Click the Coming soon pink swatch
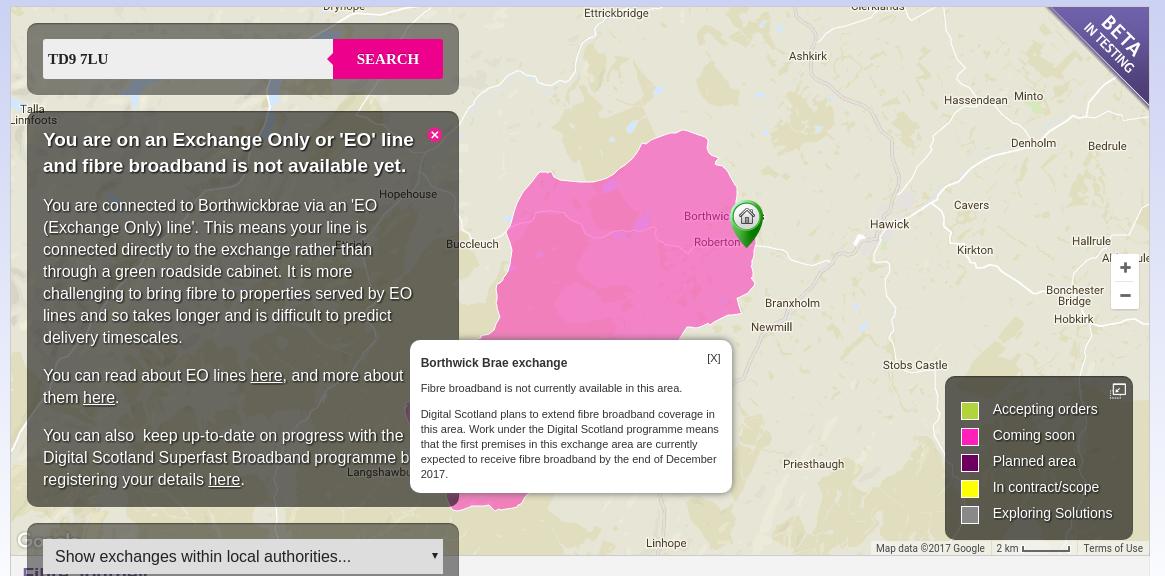Screen dimensions: 1165x576 click(970, 436)
